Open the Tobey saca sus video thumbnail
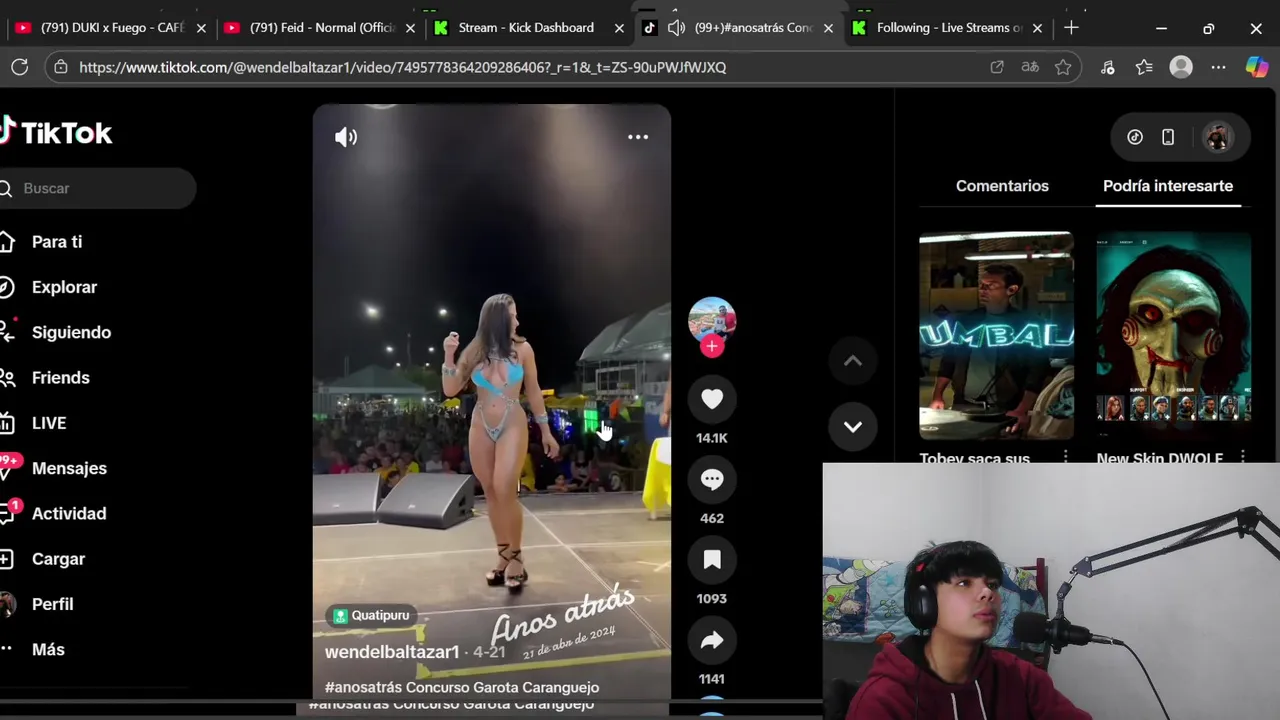The image size is (1280, 720). 996,336
